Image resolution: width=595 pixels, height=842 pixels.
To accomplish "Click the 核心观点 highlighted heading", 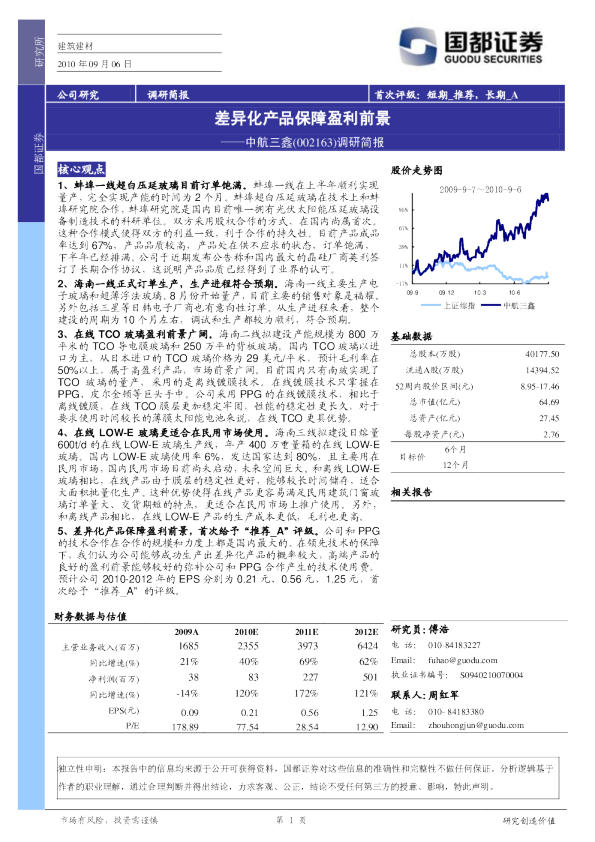I will (x=82, y=170).
